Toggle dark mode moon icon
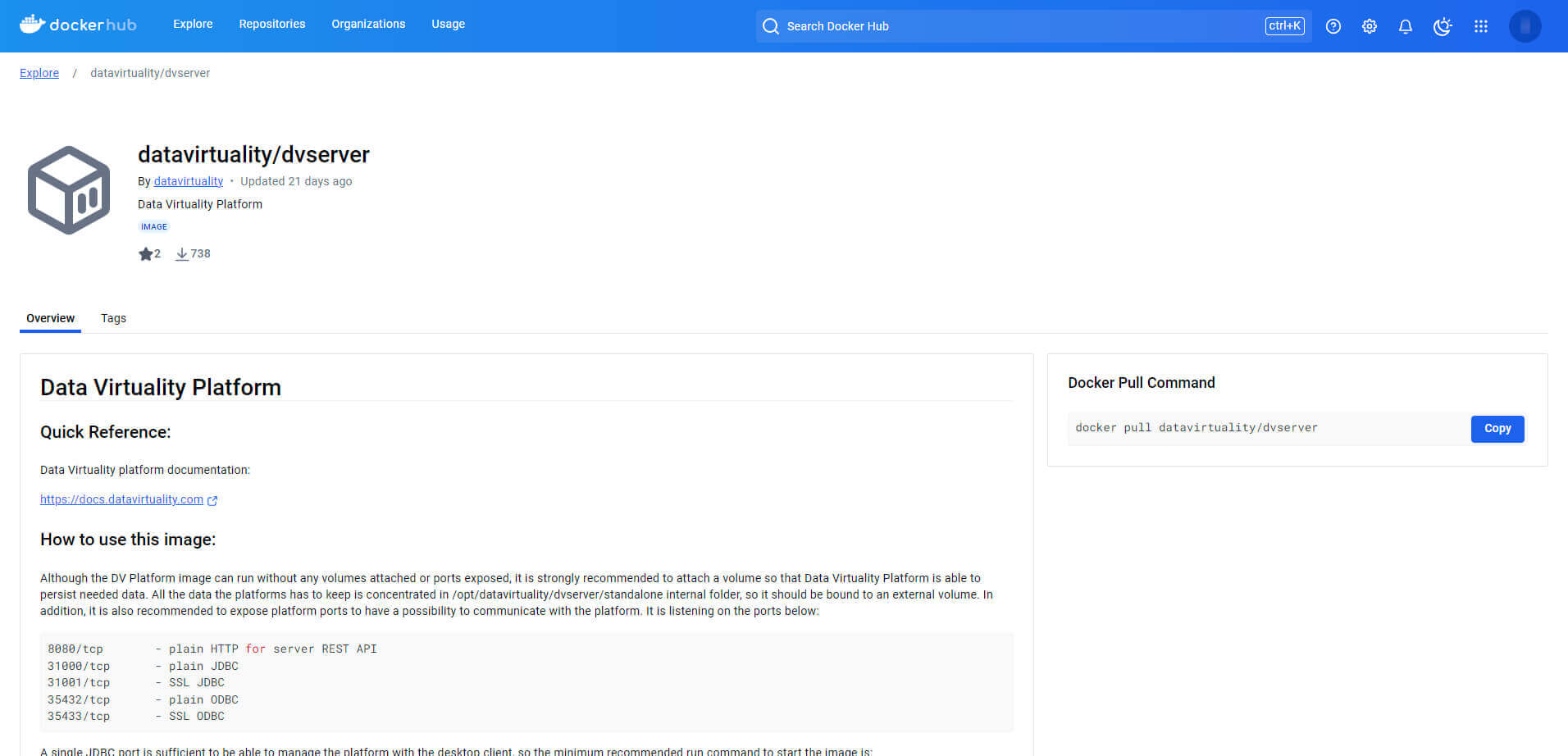This screenshot has width=1568, height=756. point(1443,26)
